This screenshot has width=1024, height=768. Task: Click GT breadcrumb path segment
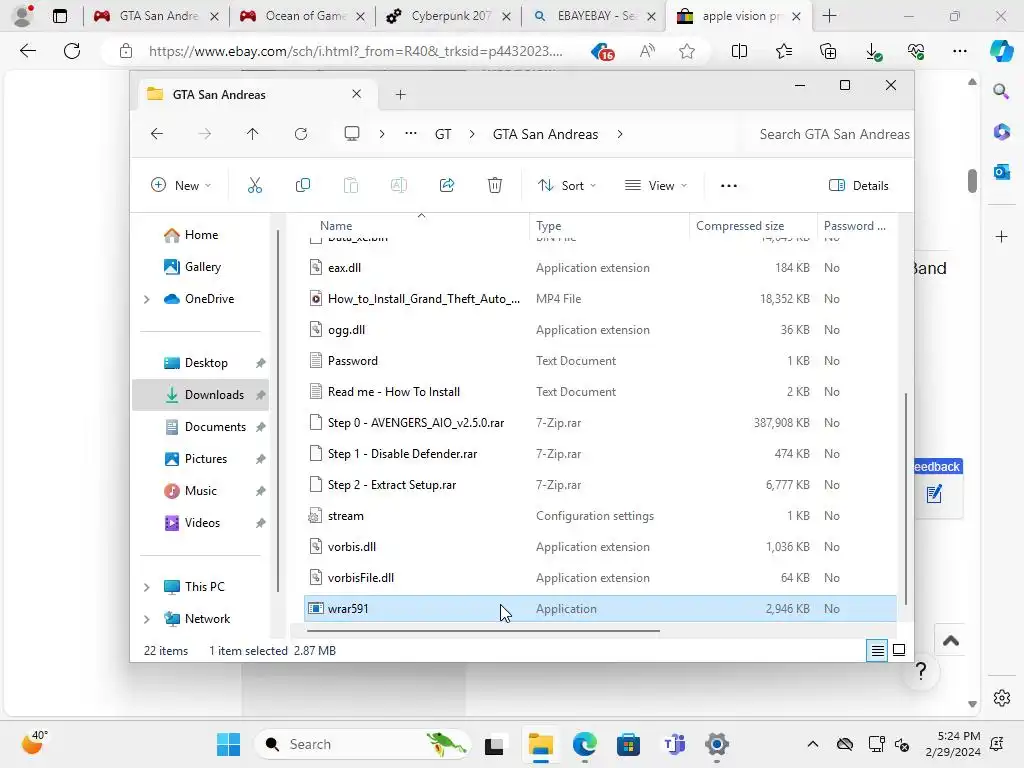(443, 134)
